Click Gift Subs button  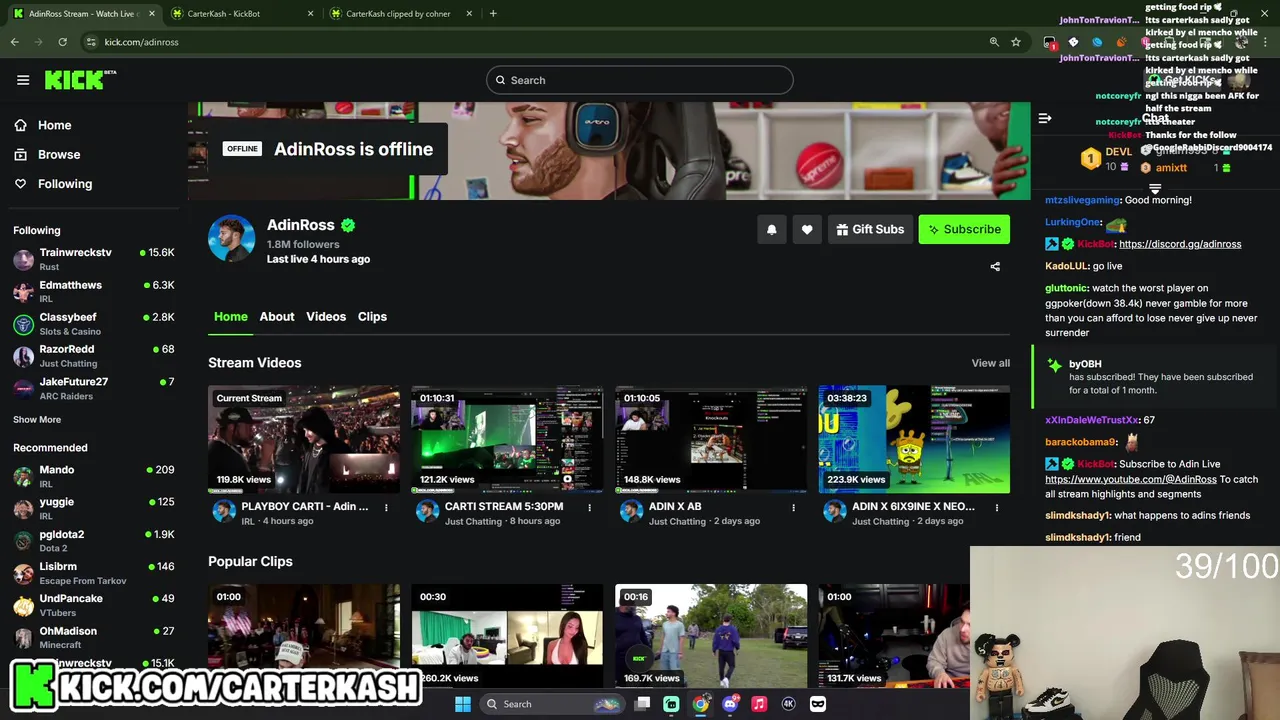click(x=870, y=229)
